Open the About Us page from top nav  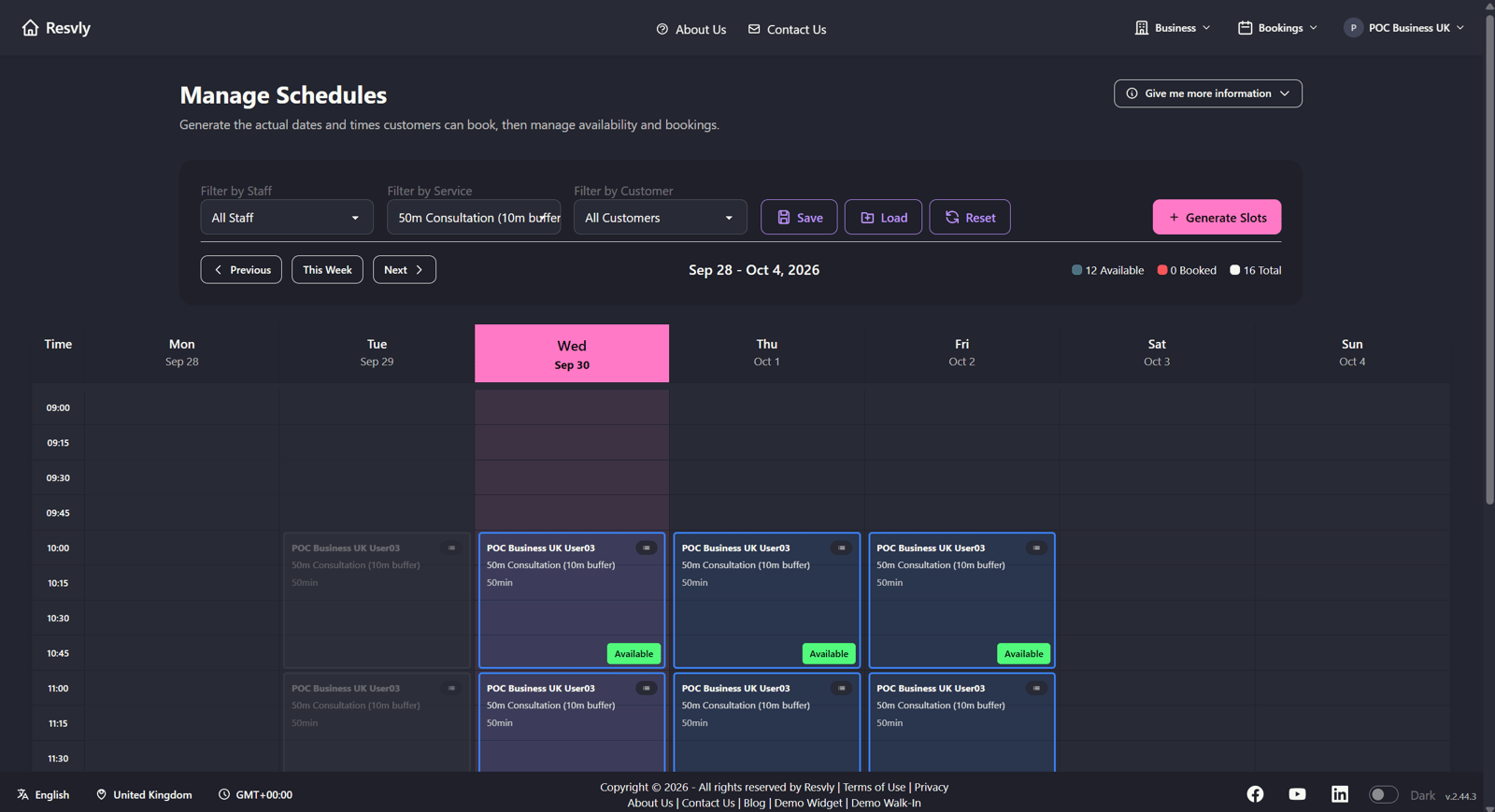pyautogui.click(x=691, y=29)
